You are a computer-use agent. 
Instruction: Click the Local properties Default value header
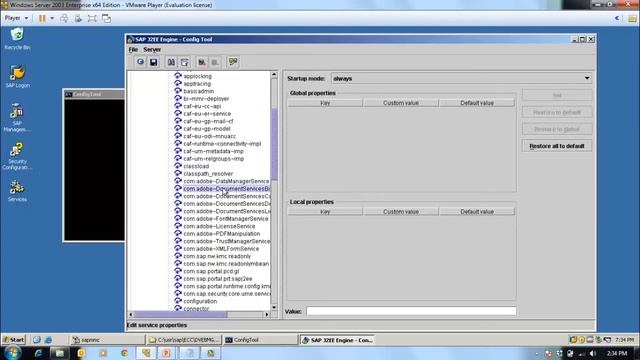pos(477,211)
